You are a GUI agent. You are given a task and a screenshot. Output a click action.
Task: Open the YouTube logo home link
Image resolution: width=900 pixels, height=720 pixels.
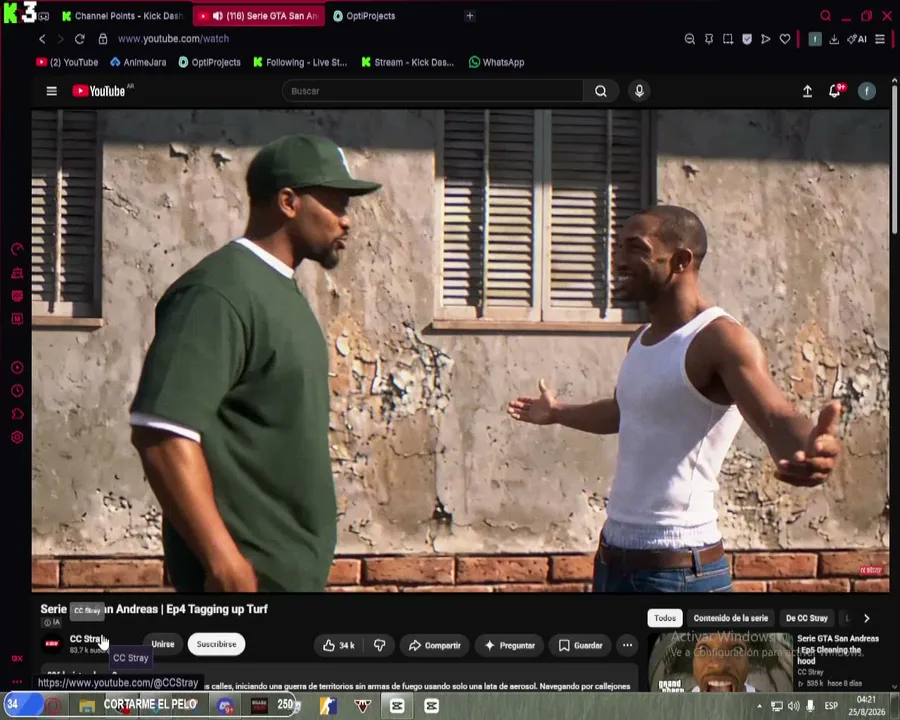99,91
